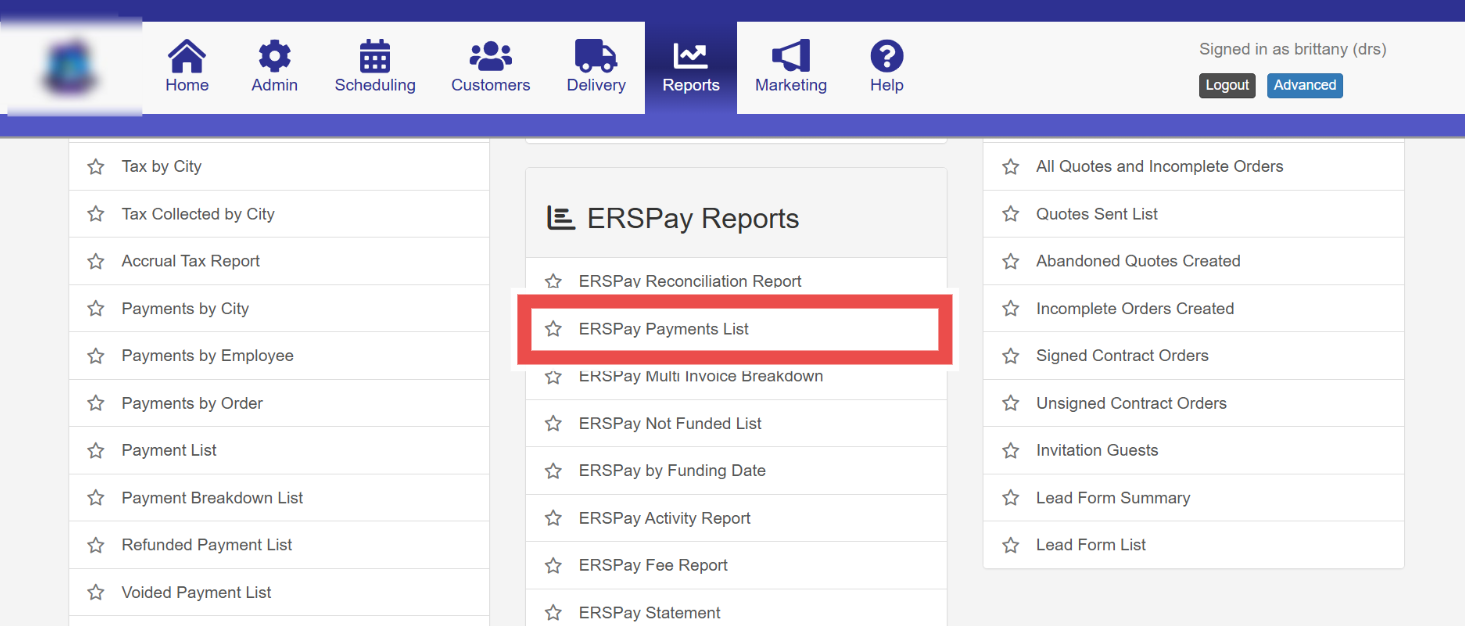The height and width of the screenshot is (626, 1465).
Task: Star the Invitation Guests report
Action: click(x=1011, y=451)
